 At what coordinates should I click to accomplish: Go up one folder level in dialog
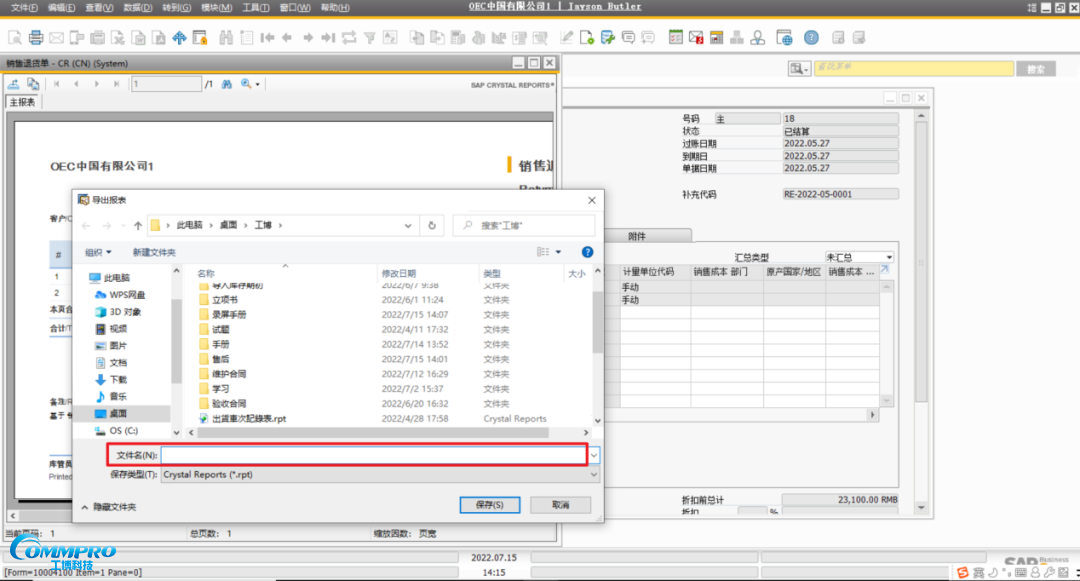(x=137, y=226)
